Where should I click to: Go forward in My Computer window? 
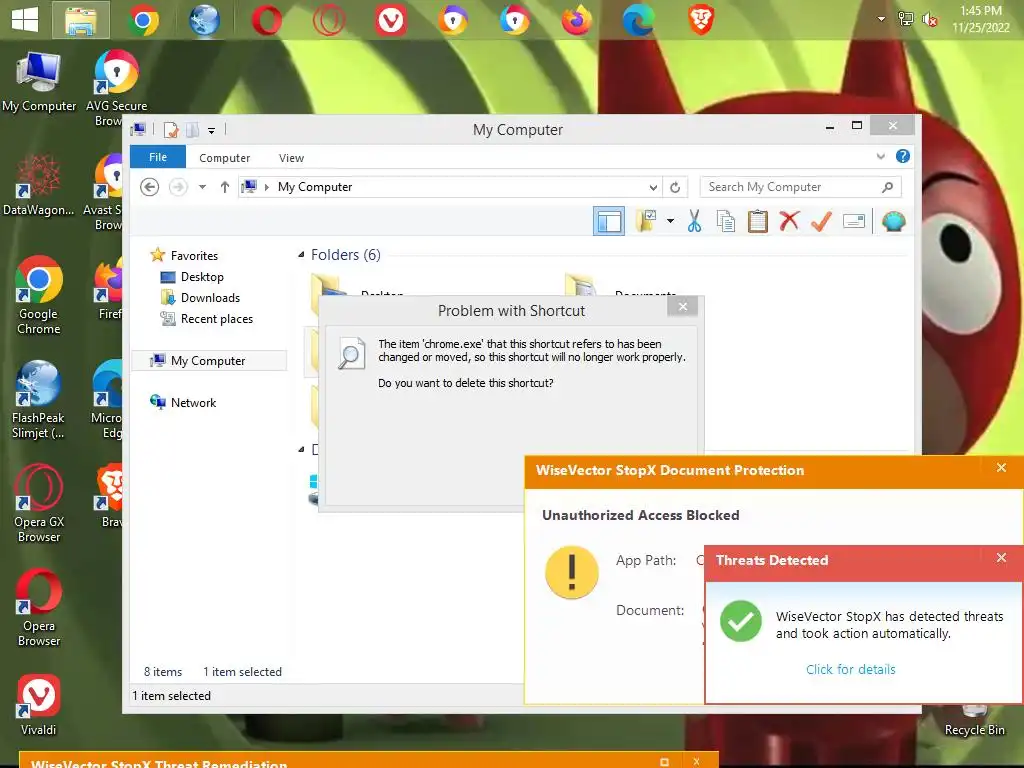point(178,187)
